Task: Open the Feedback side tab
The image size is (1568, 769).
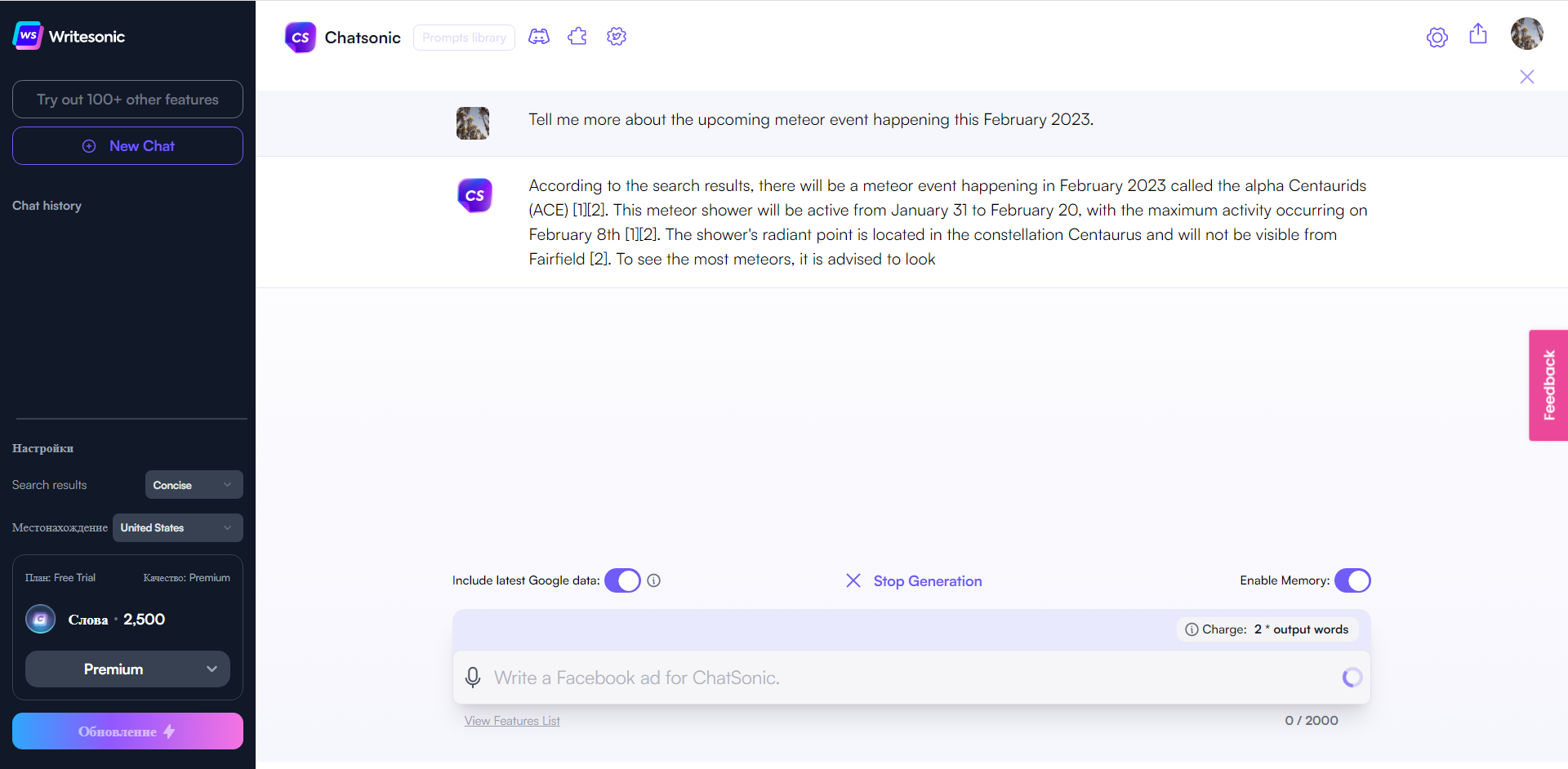Action: (x=1548, y=385)
